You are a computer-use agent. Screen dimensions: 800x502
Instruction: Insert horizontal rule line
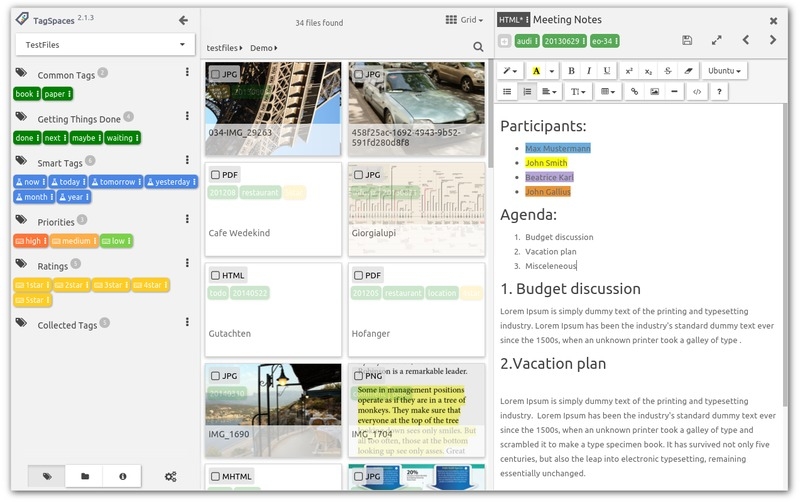click(674, 91)
